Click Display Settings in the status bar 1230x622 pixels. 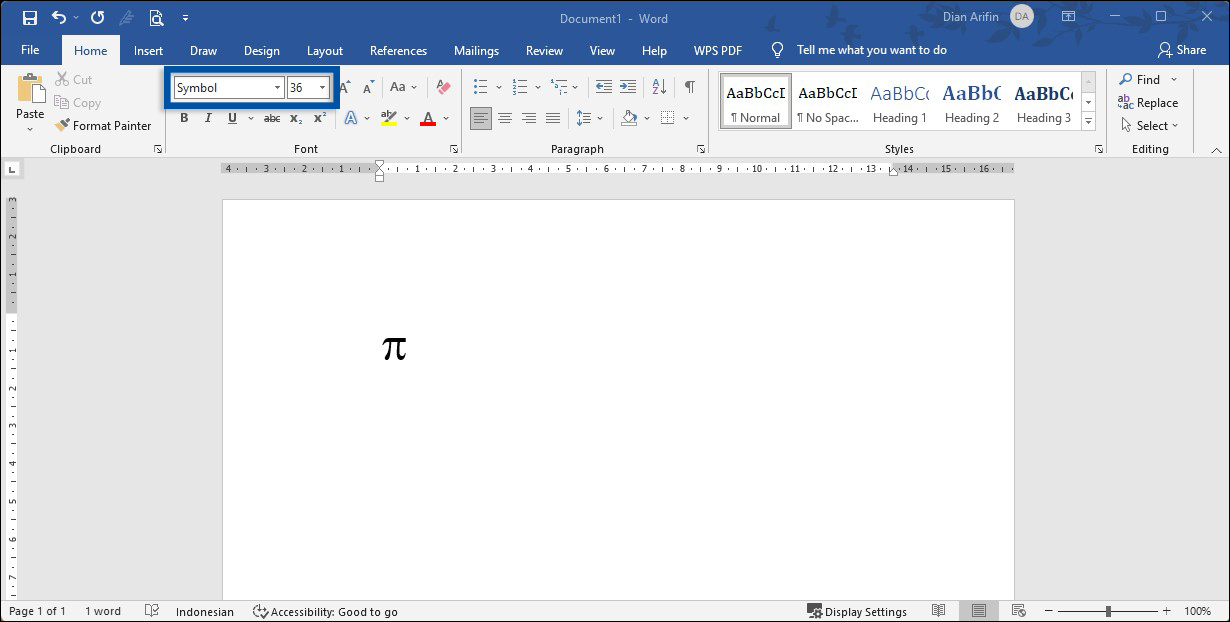(858, 611)
